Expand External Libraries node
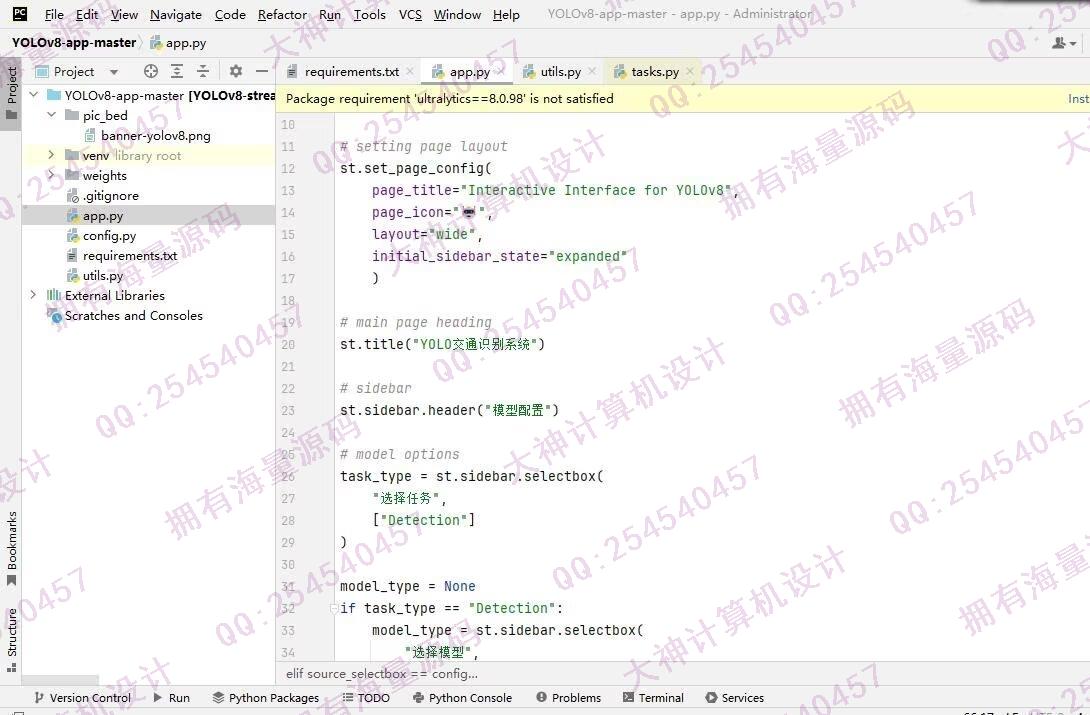 (x=33, y=295)
